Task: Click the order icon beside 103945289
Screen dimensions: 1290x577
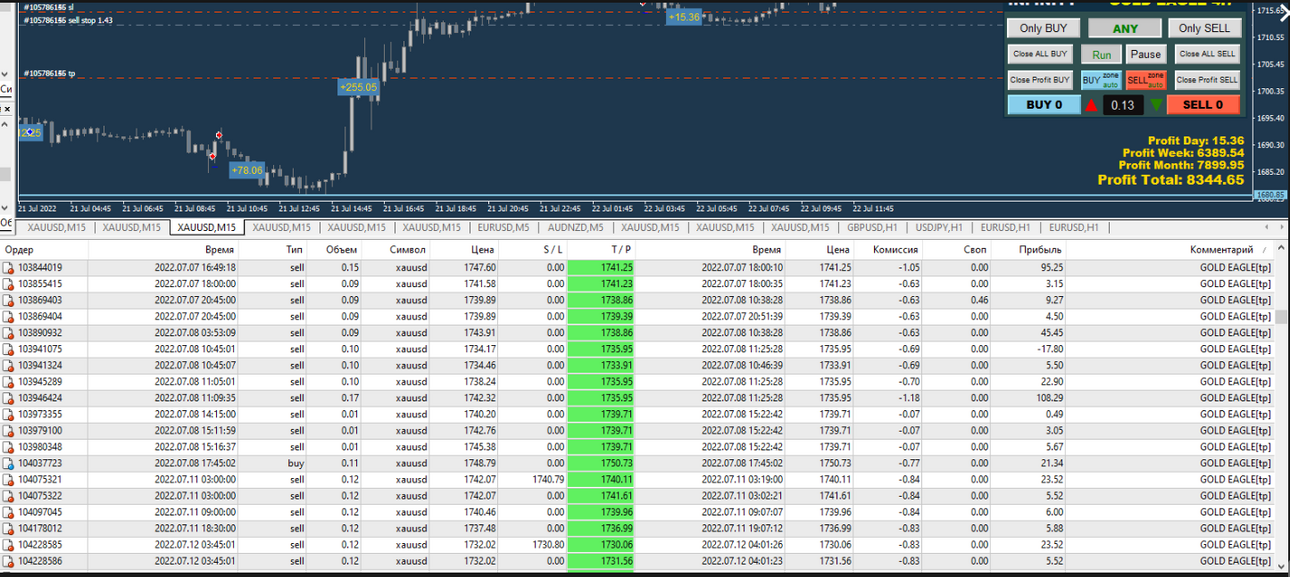Action: pos(9,382)
